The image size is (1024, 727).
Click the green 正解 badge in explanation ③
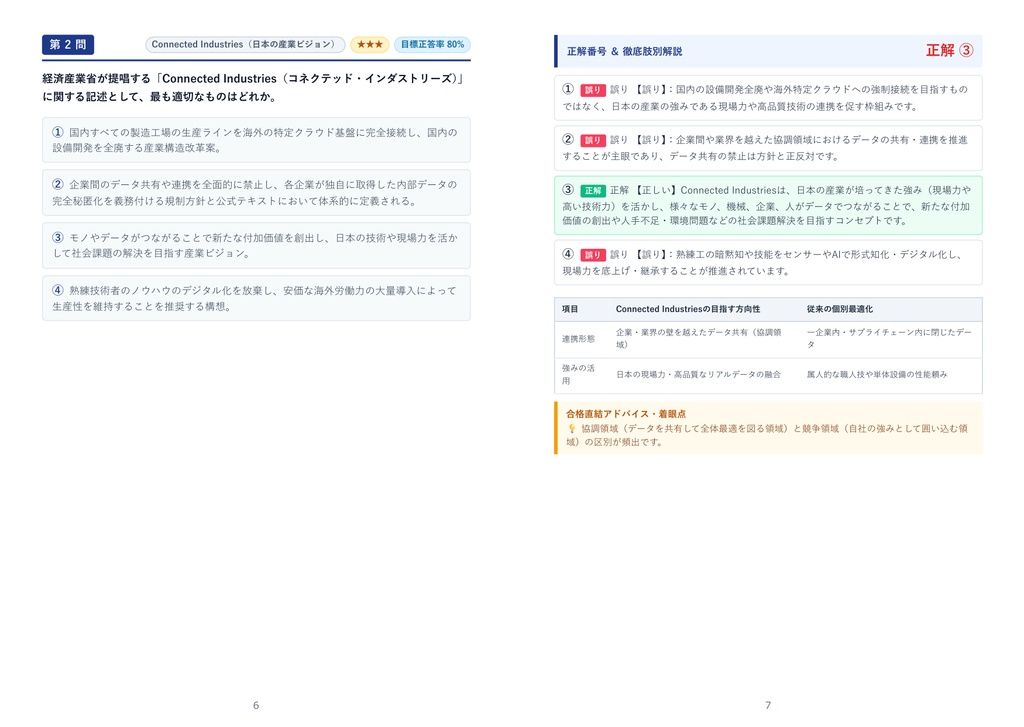pos(593,190)
